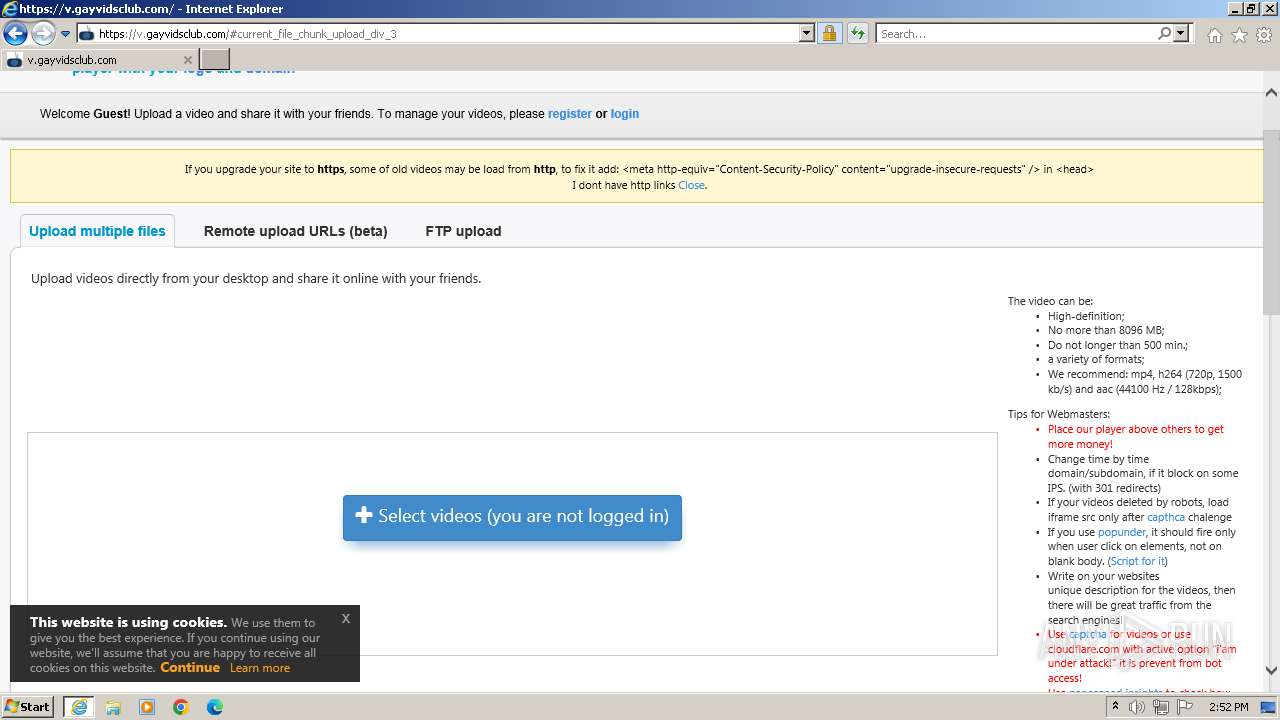Open the popunder link in tips
This screenshot has width=1280, height=720.
pos(1121,532)
